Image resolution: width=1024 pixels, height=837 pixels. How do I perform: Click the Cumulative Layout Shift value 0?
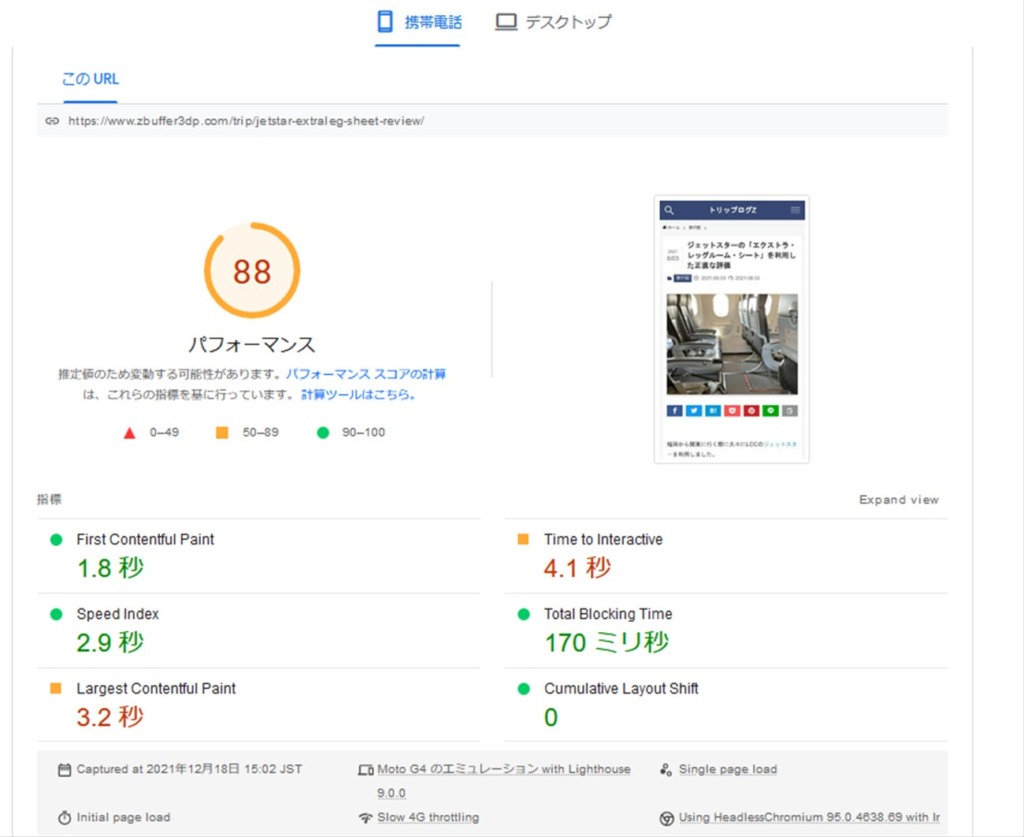coord(551,717)
